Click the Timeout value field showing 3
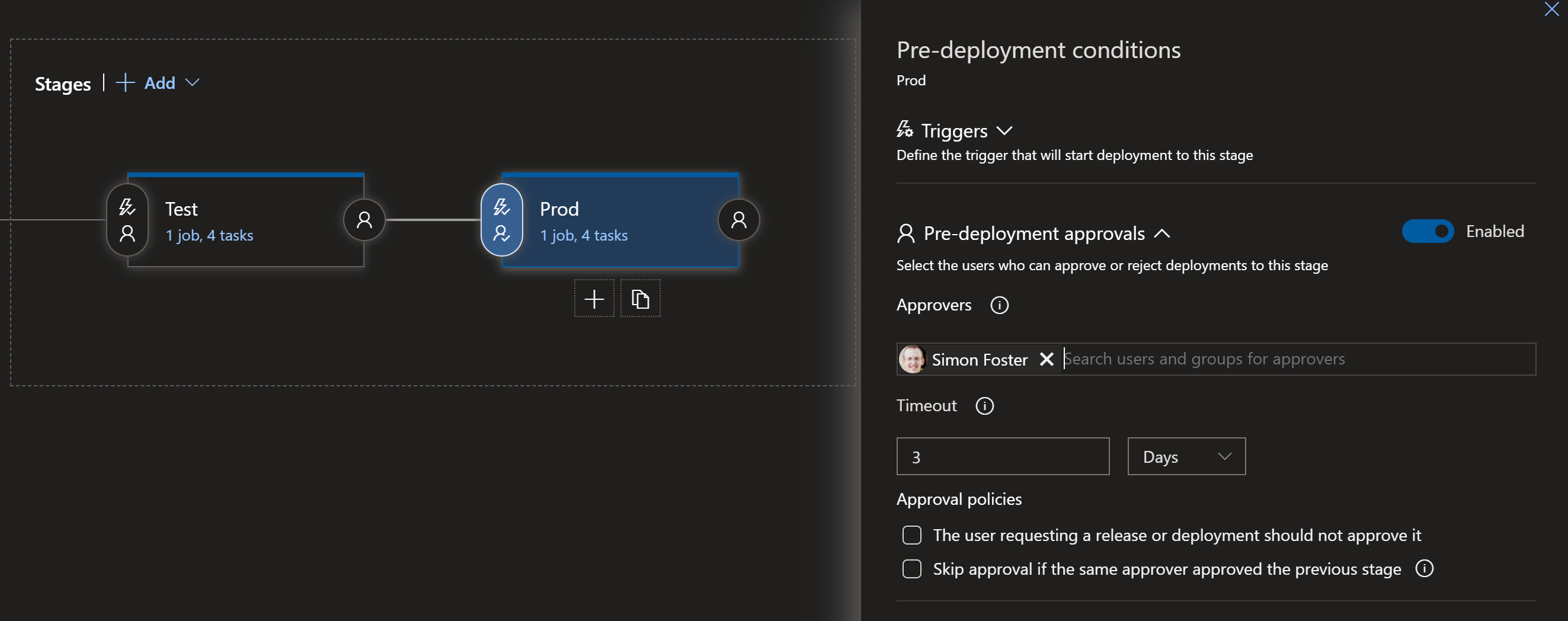 click(x=1003, y=457)
